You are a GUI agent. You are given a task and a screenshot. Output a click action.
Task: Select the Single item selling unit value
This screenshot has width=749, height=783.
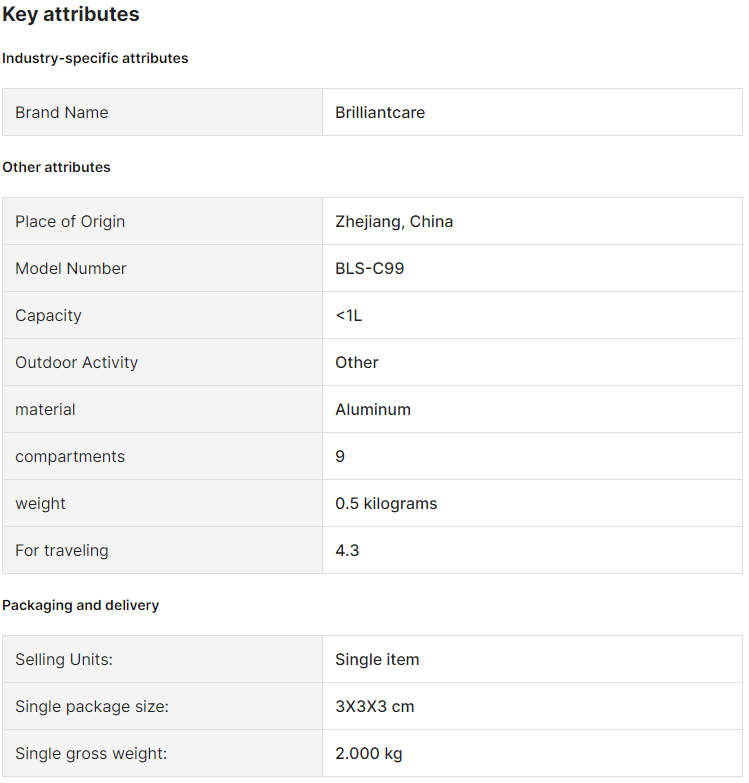pyautogui.click(x=377, y=659)
